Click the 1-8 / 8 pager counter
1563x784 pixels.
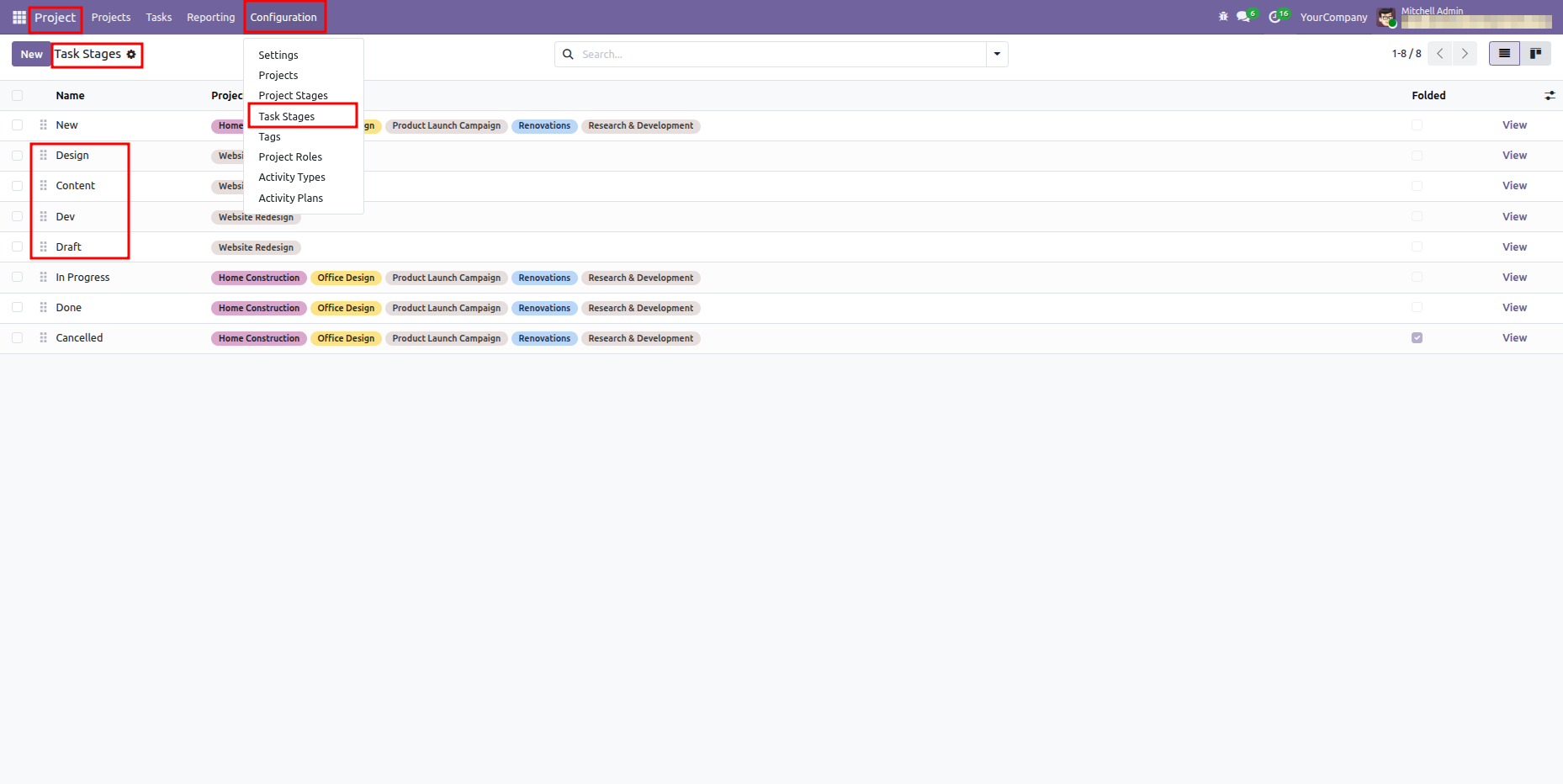(1407, 54)
